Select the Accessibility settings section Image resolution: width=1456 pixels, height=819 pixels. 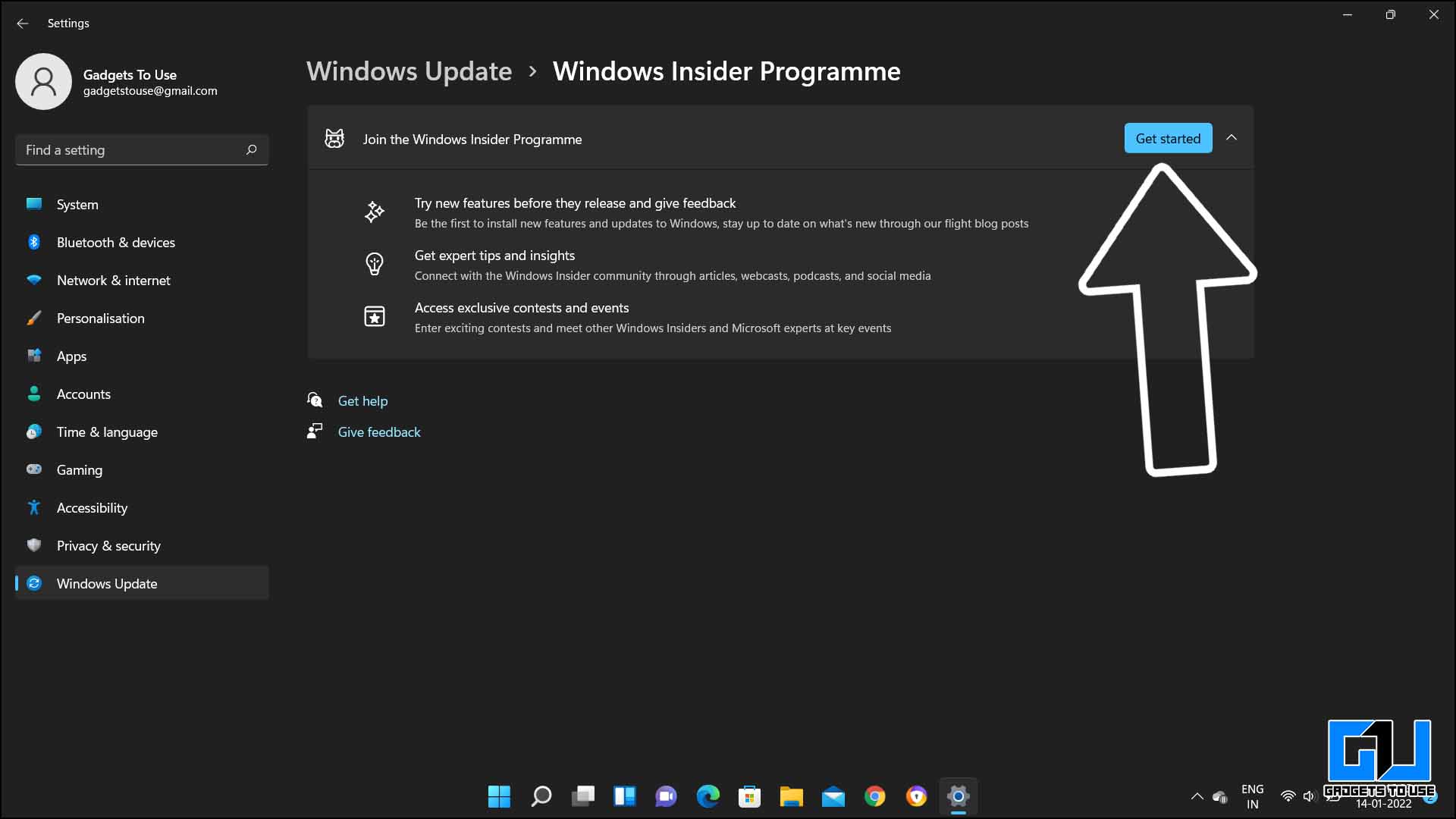92,507
